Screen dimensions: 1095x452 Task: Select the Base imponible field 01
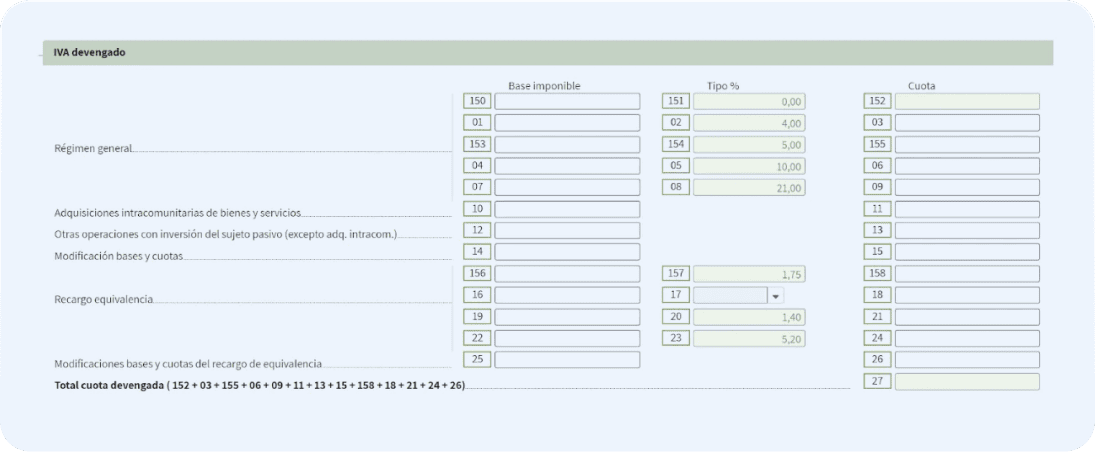coord(567,123)
